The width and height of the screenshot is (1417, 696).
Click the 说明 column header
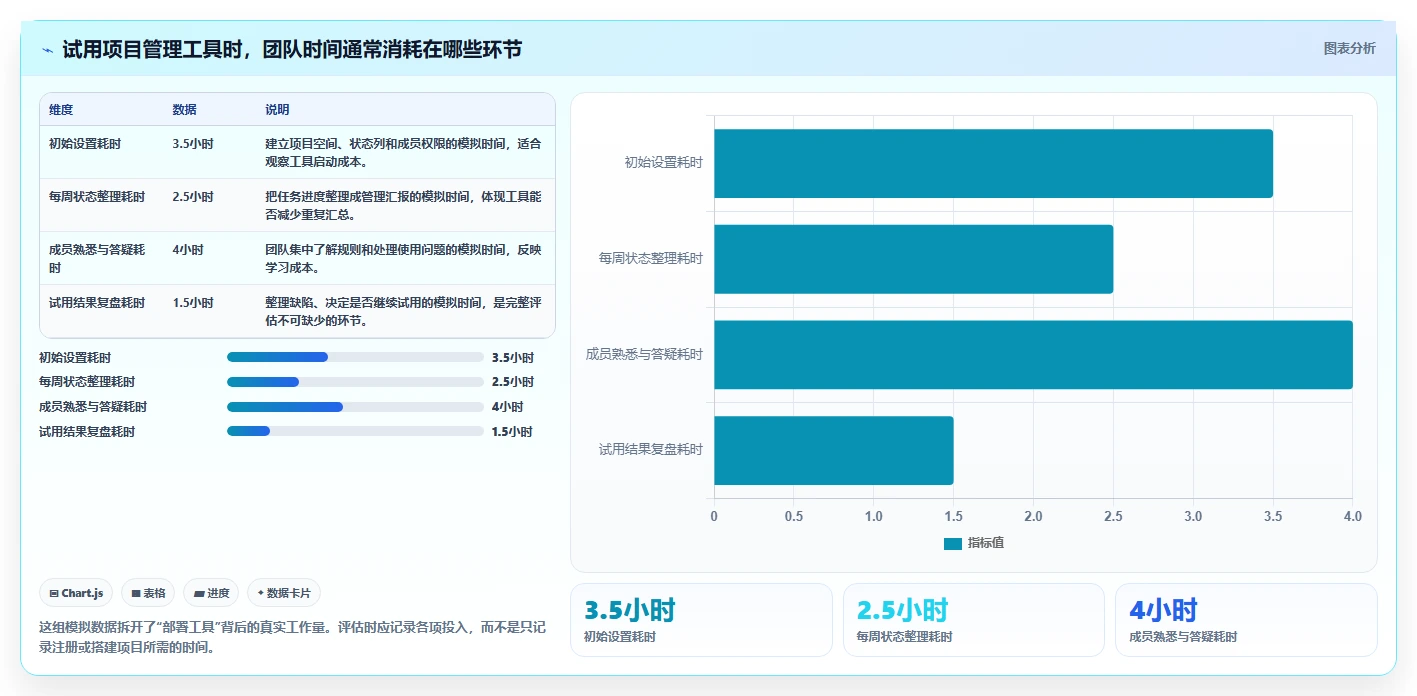pos(277,109)
